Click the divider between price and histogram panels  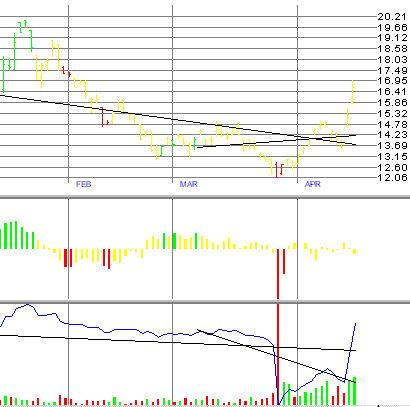205,197
